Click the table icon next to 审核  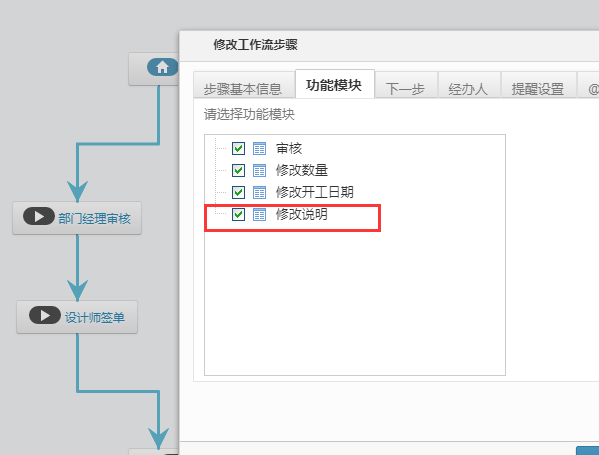(259, 148)
